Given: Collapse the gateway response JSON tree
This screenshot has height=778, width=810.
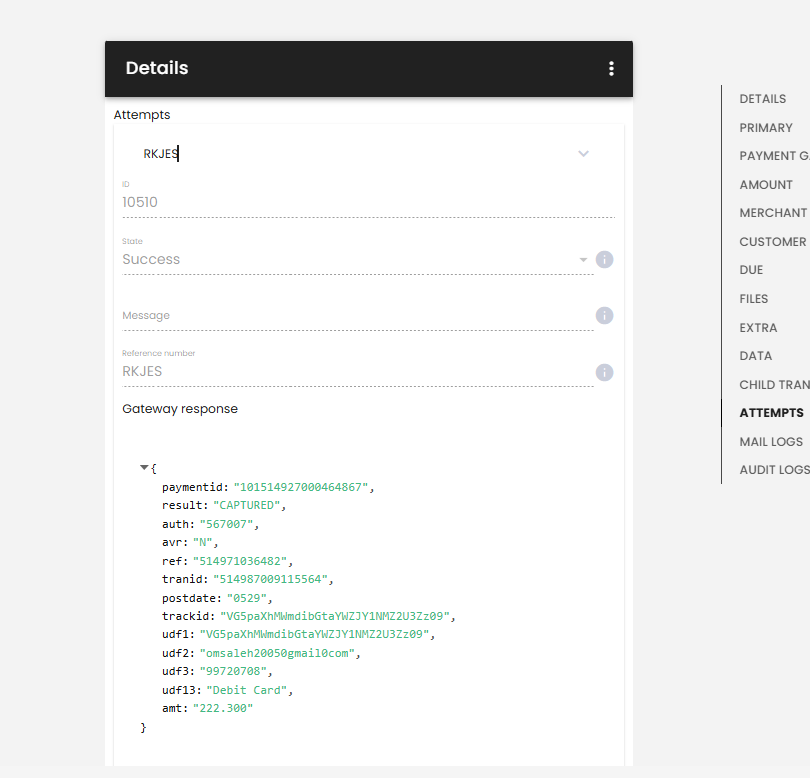Looking at the screenshot, I should [144, 468].
